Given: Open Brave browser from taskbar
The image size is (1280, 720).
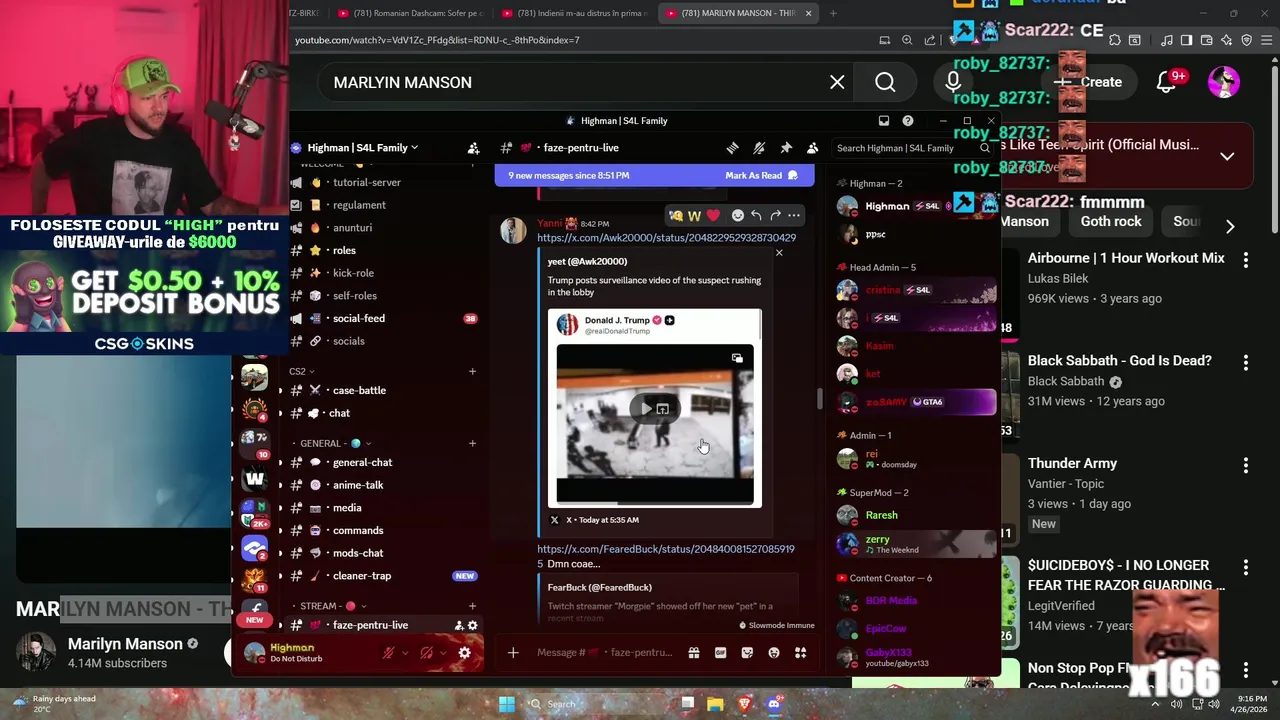Looking at the screenshot, I should click(744, 704).
